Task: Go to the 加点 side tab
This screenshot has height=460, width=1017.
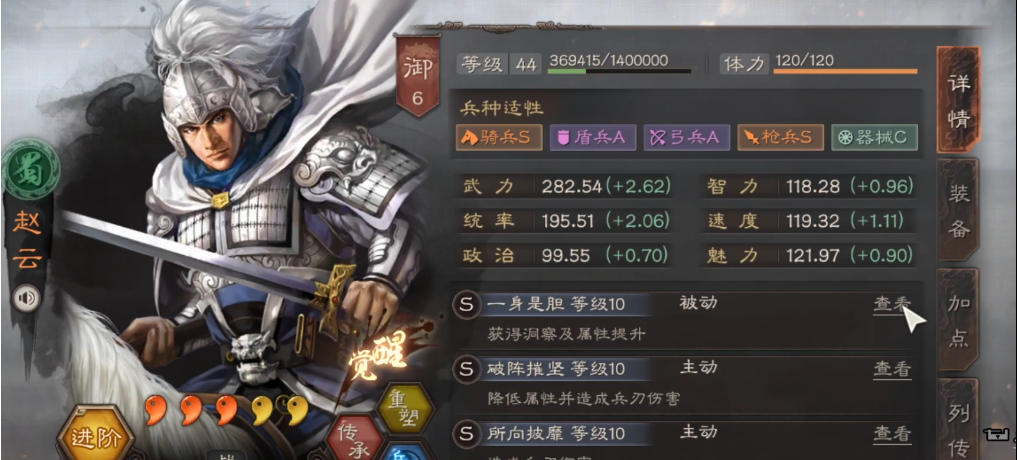Action: click(958, 321)
